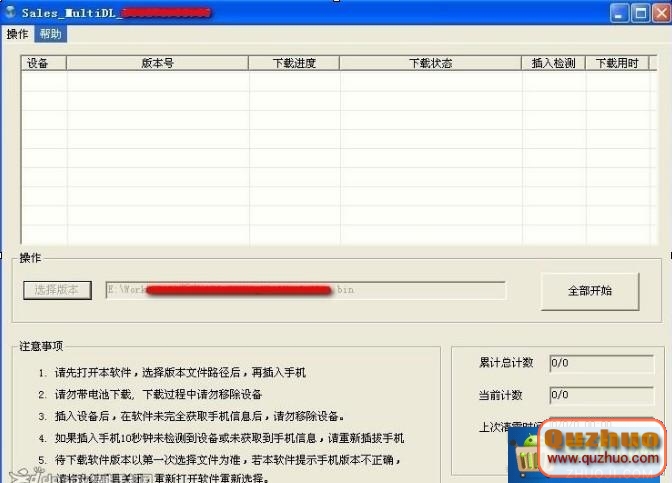Click the 版本号 column header

158,63
